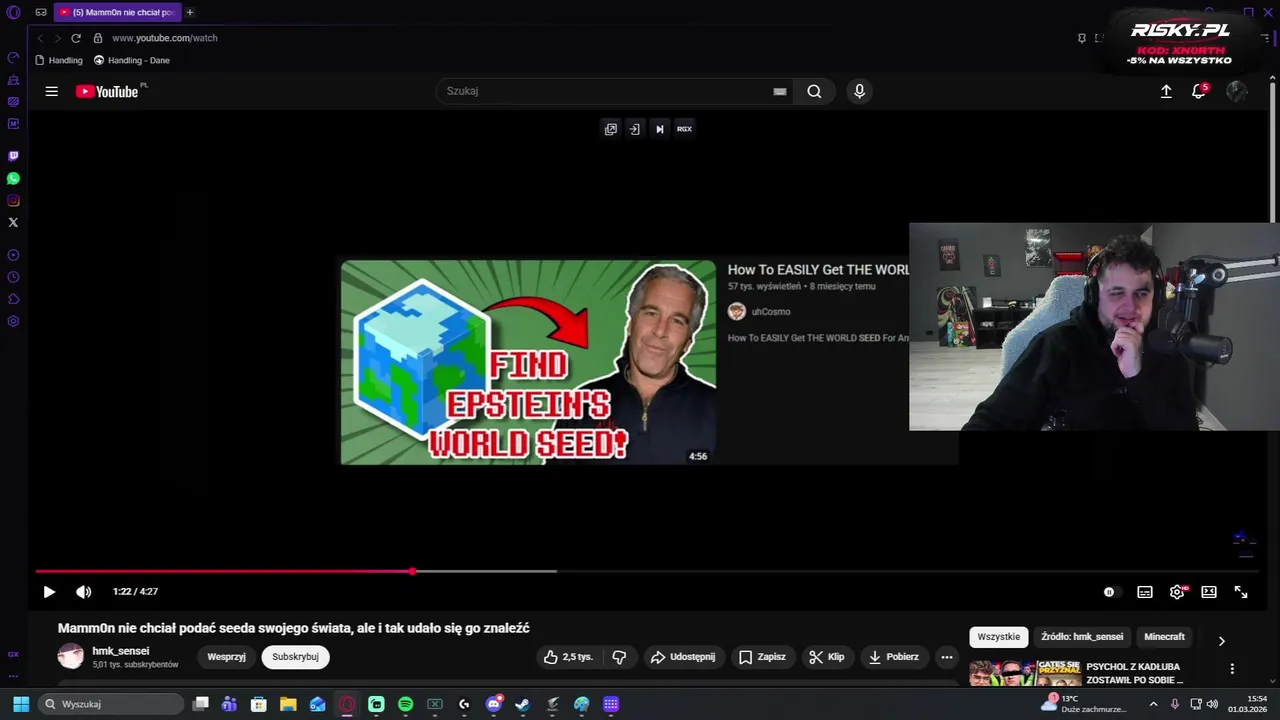Open the Handling bookmark

pyautogui.click(x=59, y=60)
